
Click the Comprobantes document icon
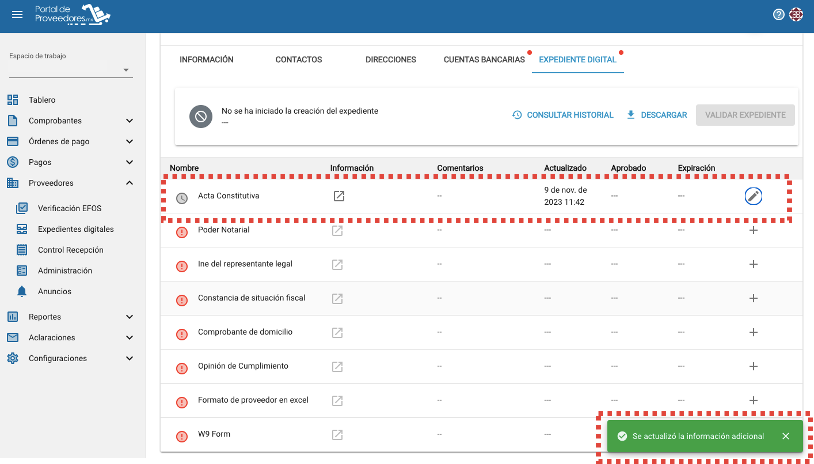(12, 120)
